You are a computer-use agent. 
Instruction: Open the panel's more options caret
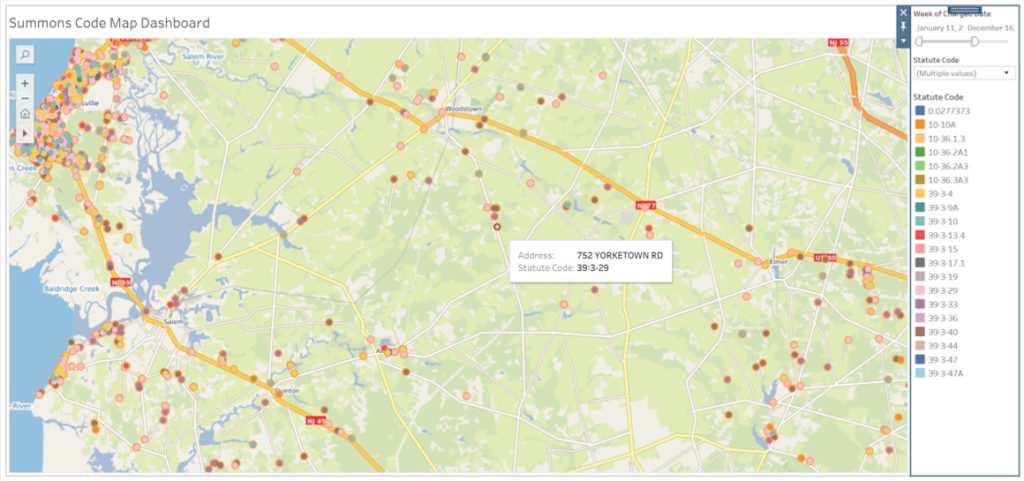click(903, 41)
